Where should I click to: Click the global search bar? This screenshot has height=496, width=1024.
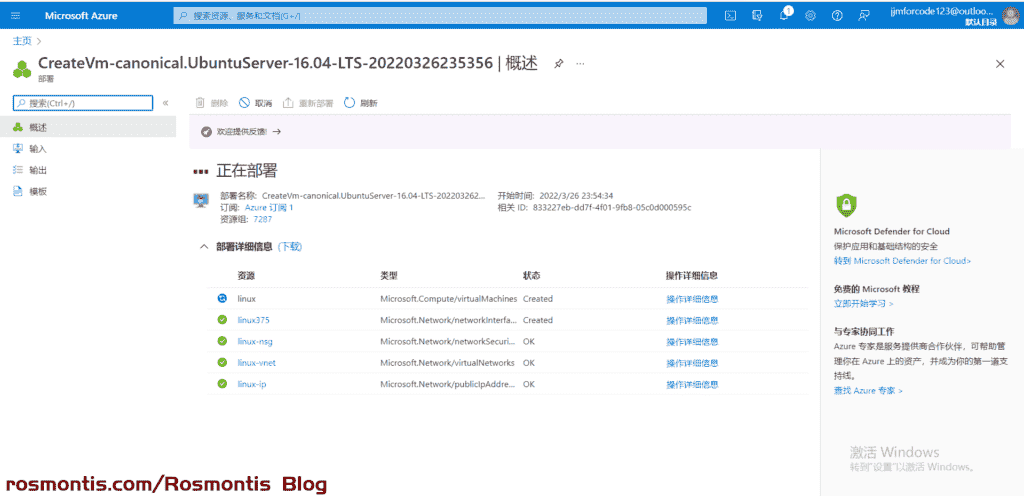tap(440, 16)
